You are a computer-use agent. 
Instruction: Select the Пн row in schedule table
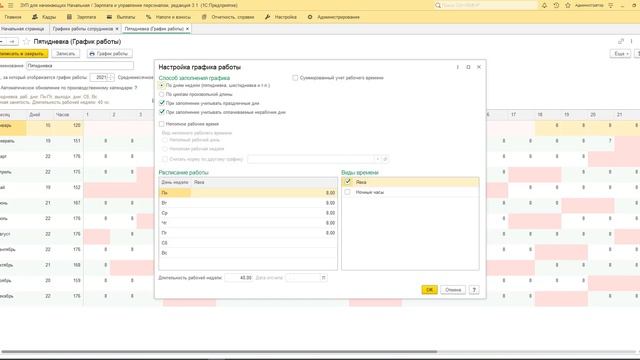(x=248, y=193)
